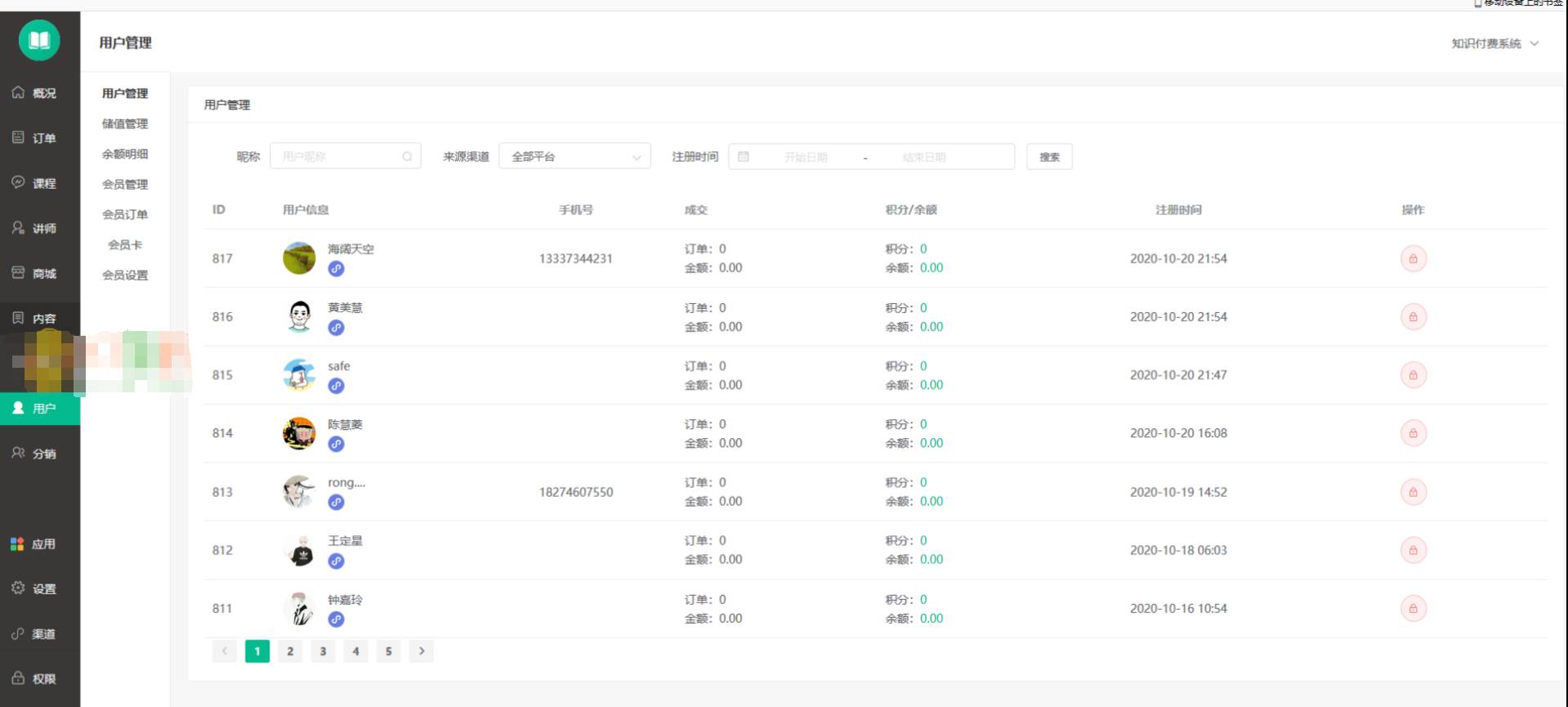Click link badge under 黄美慧

[336, 328]
